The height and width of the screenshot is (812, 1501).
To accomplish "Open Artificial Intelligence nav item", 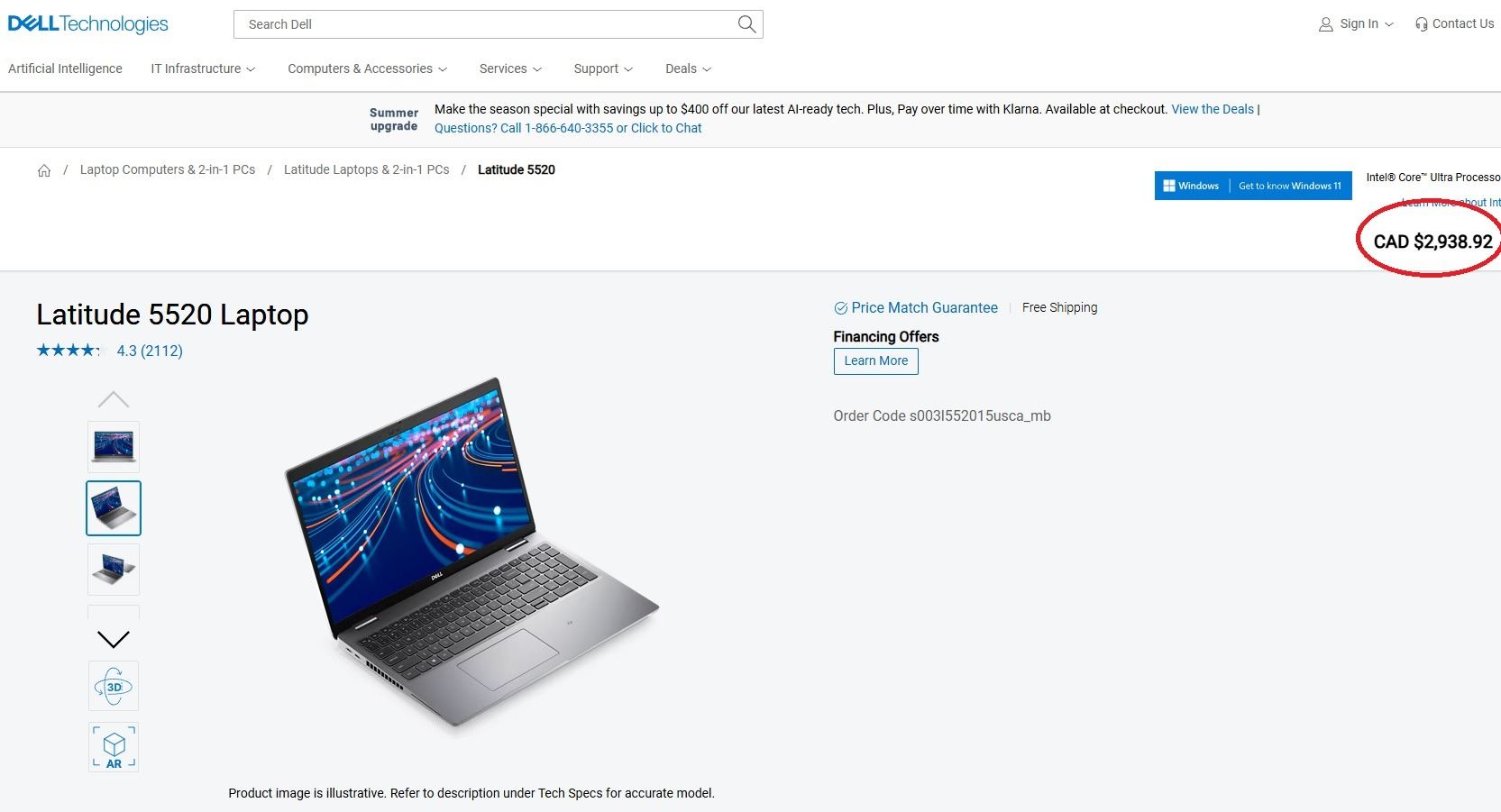I will click(65, 68).
